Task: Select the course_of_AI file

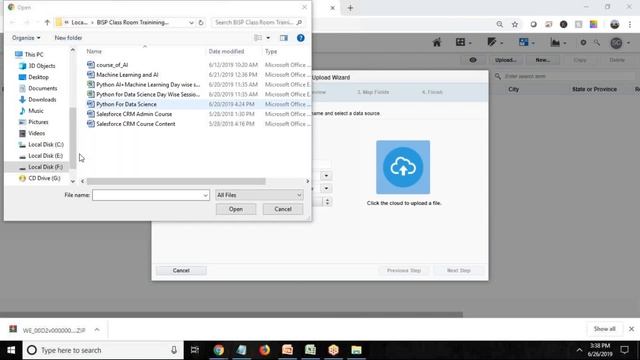Action: [112, 65]
